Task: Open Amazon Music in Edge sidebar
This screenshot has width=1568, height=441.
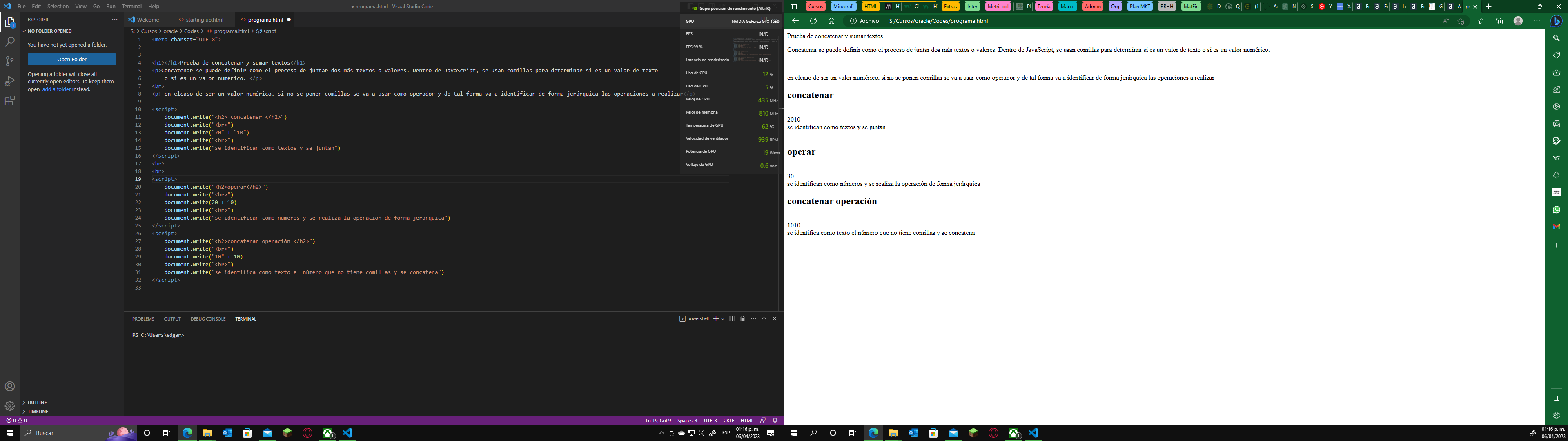Action: 1557,192
